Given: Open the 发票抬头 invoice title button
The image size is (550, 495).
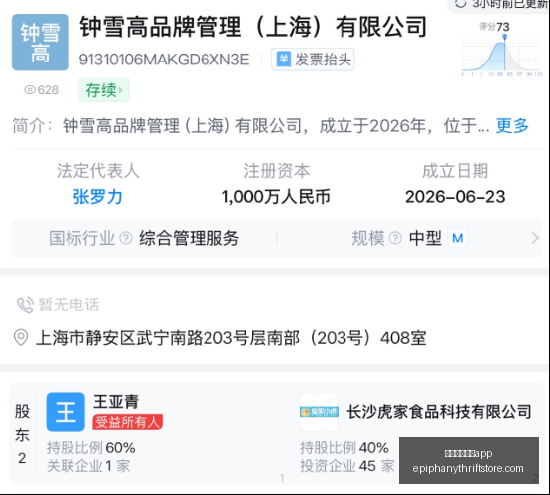Looking at the screenshot, I should (313, 59).
